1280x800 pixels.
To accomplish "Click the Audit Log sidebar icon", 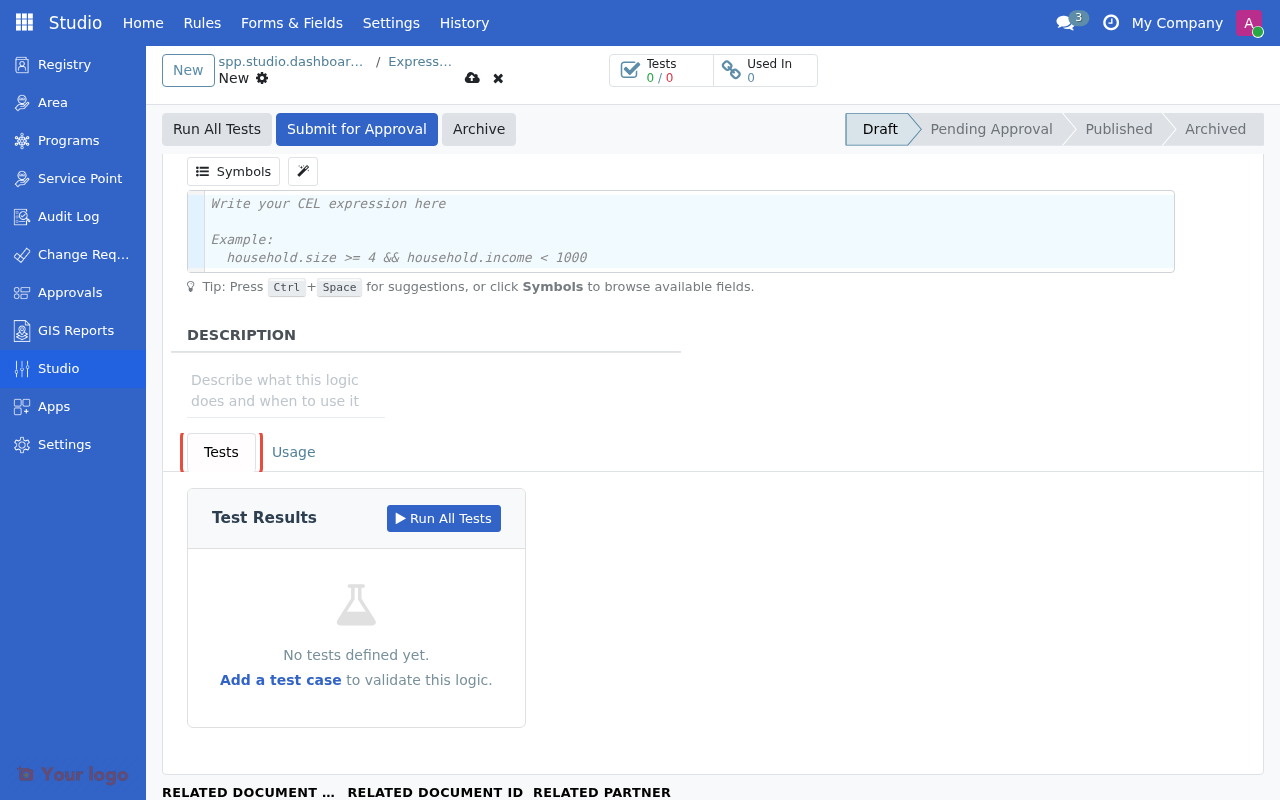I will (x=21, y=216).
